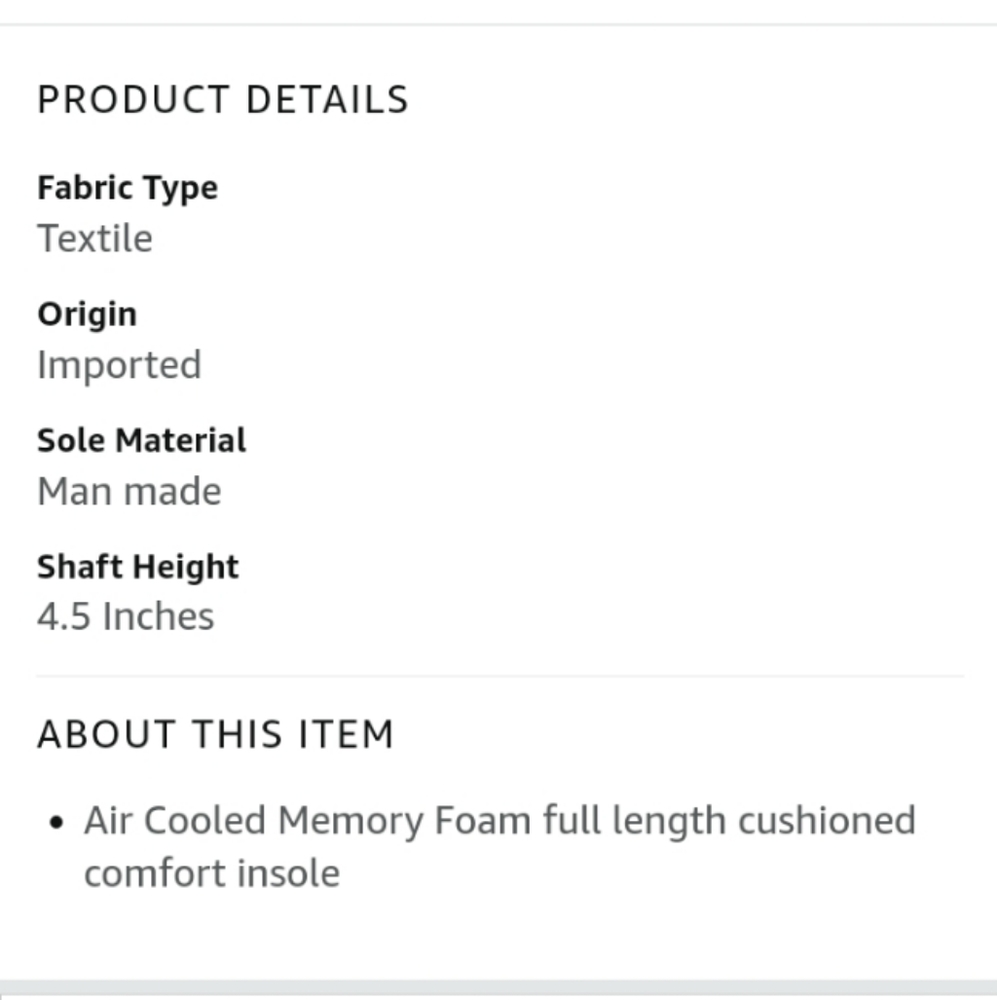Screen dimensions: 997x1000
Task: Click the word Inches
Action: pyautogui.click(x=158, y=617)
